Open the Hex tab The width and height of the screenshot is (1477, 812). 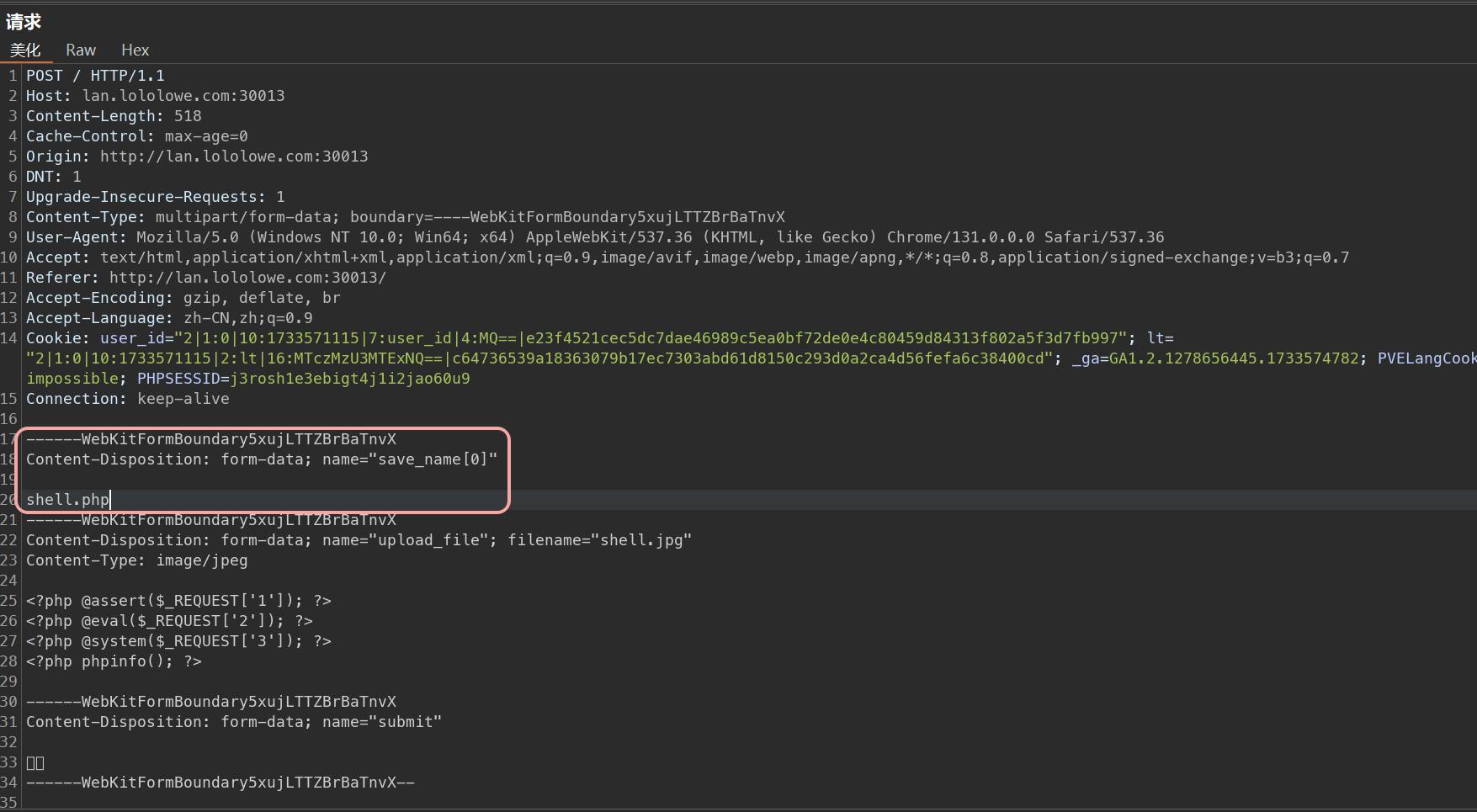click(x=135, y=50)
